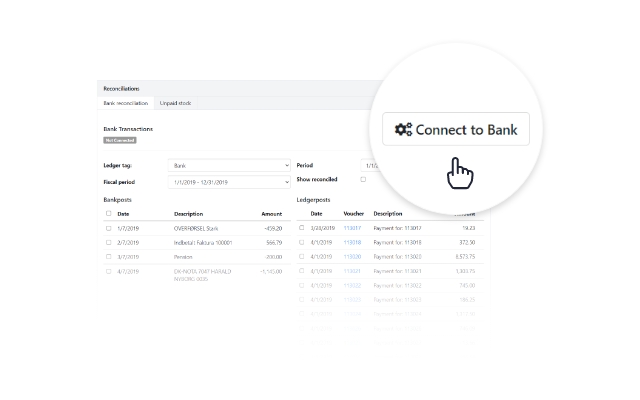Open voucher link 113020

(352, 257)
